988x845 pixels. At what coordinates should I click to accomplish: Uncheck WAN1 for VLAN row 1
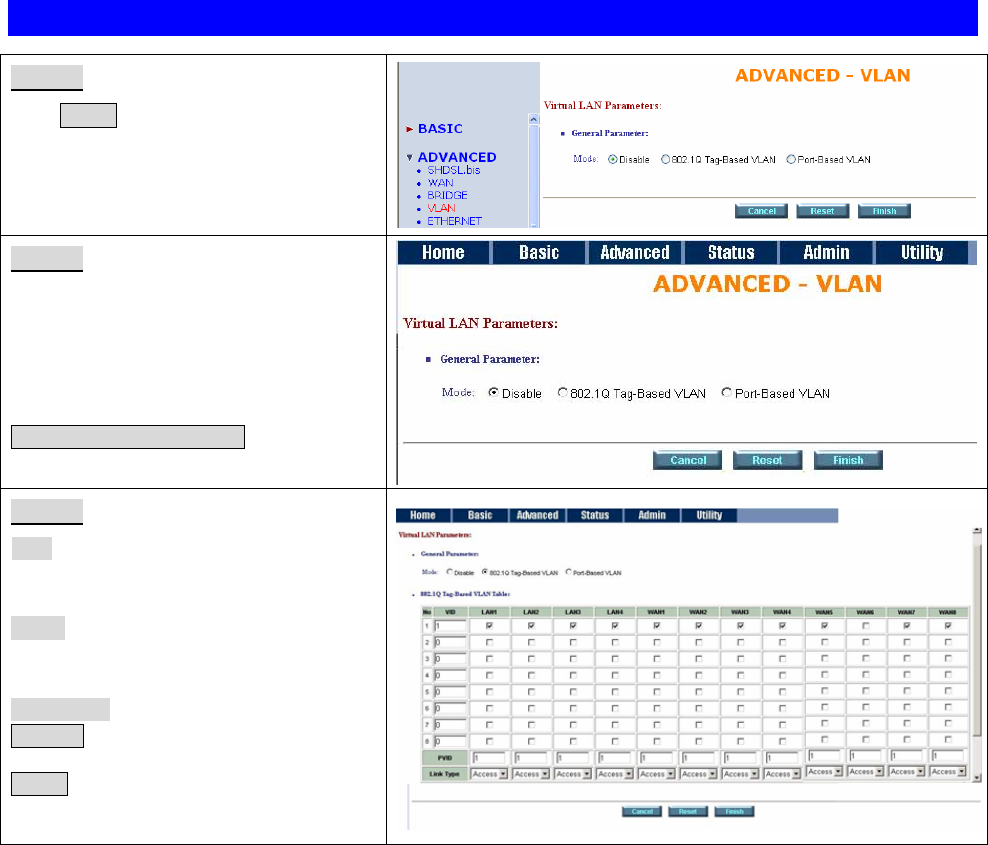[657, 626]
